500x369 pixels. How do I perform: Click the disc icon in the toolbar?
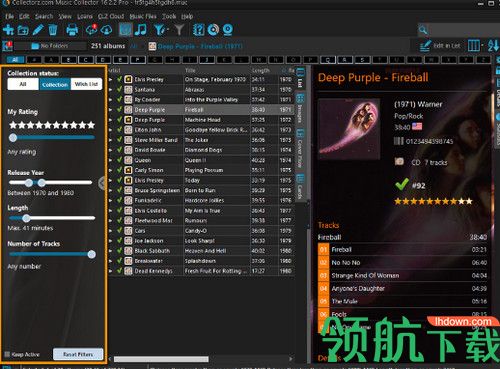(213, 30)
